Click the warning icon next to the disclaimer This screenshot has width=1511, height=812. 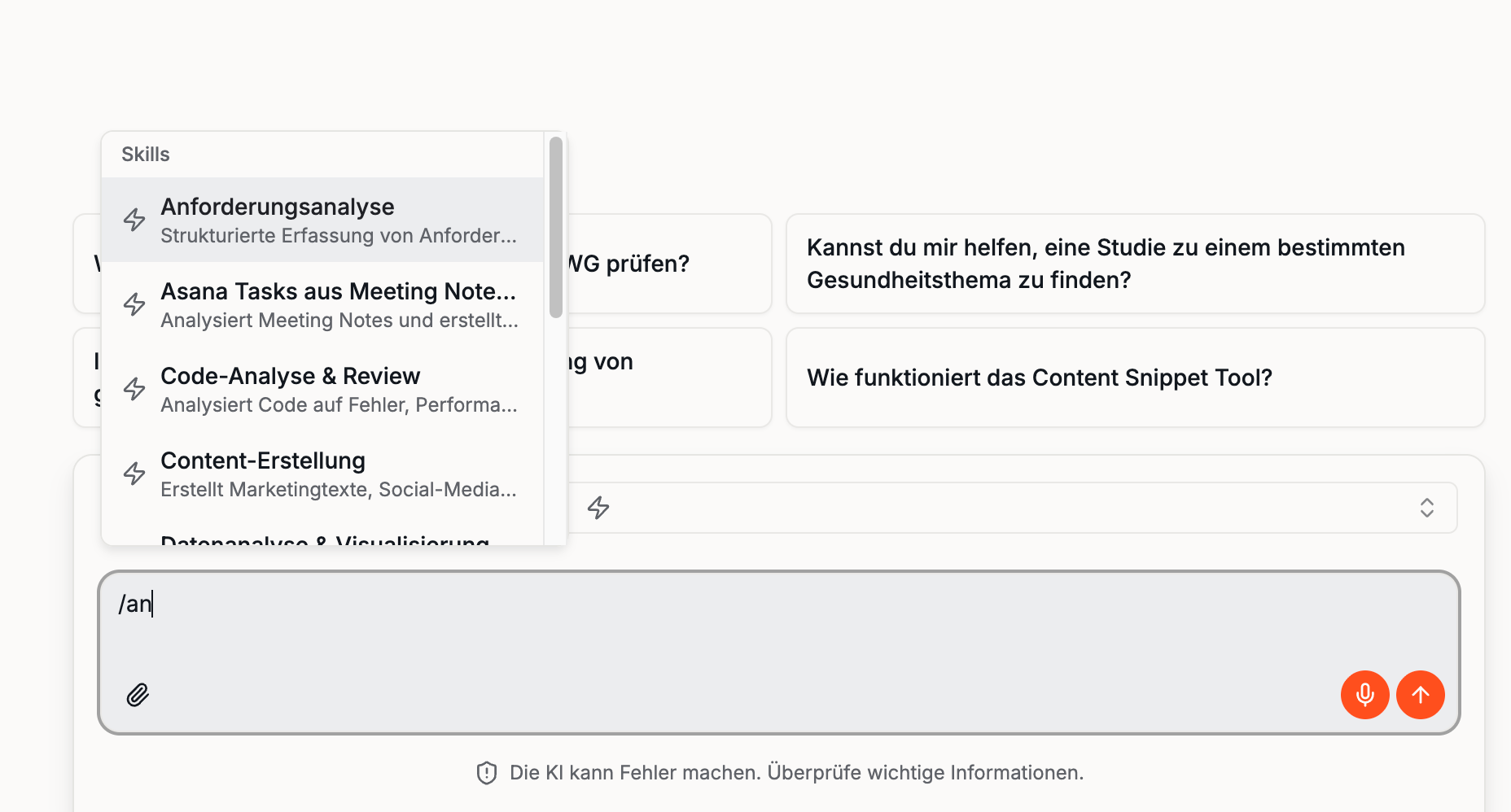[485, 773]
